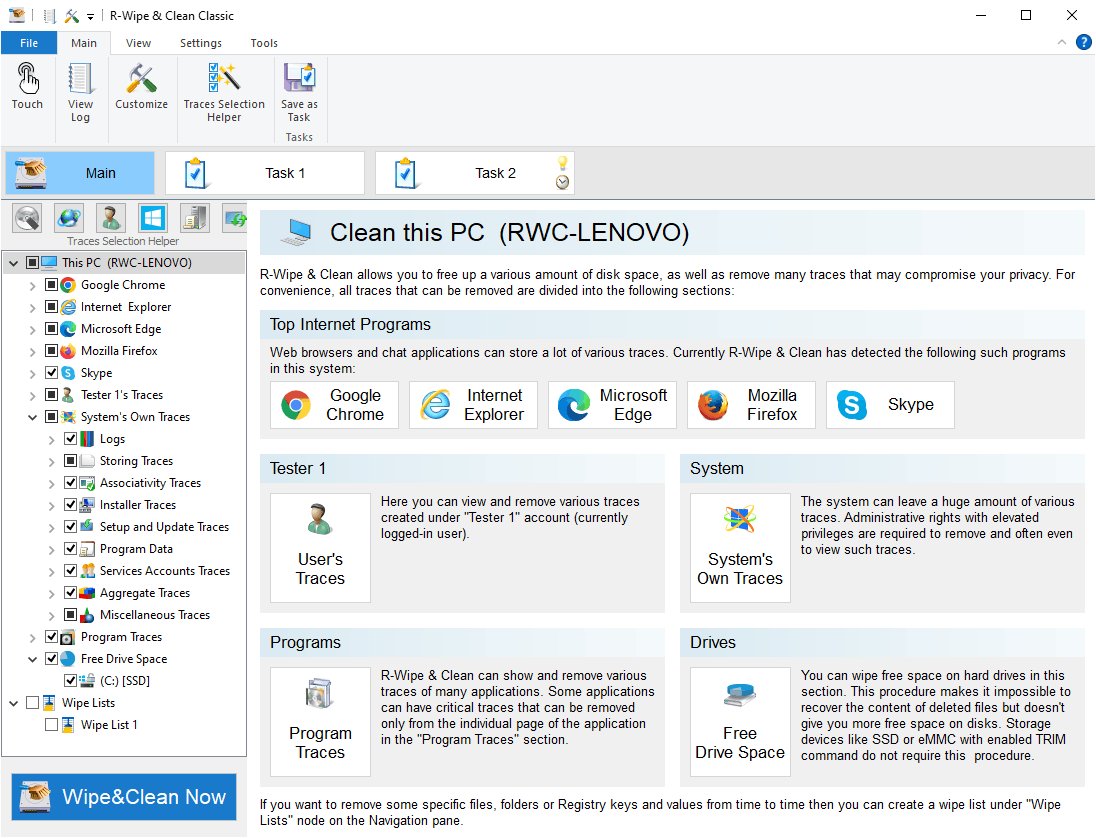The width and height of the screenshot is (1096, 838).
Task: Collapse the System's Own Traces node
Action: [32, 417]
